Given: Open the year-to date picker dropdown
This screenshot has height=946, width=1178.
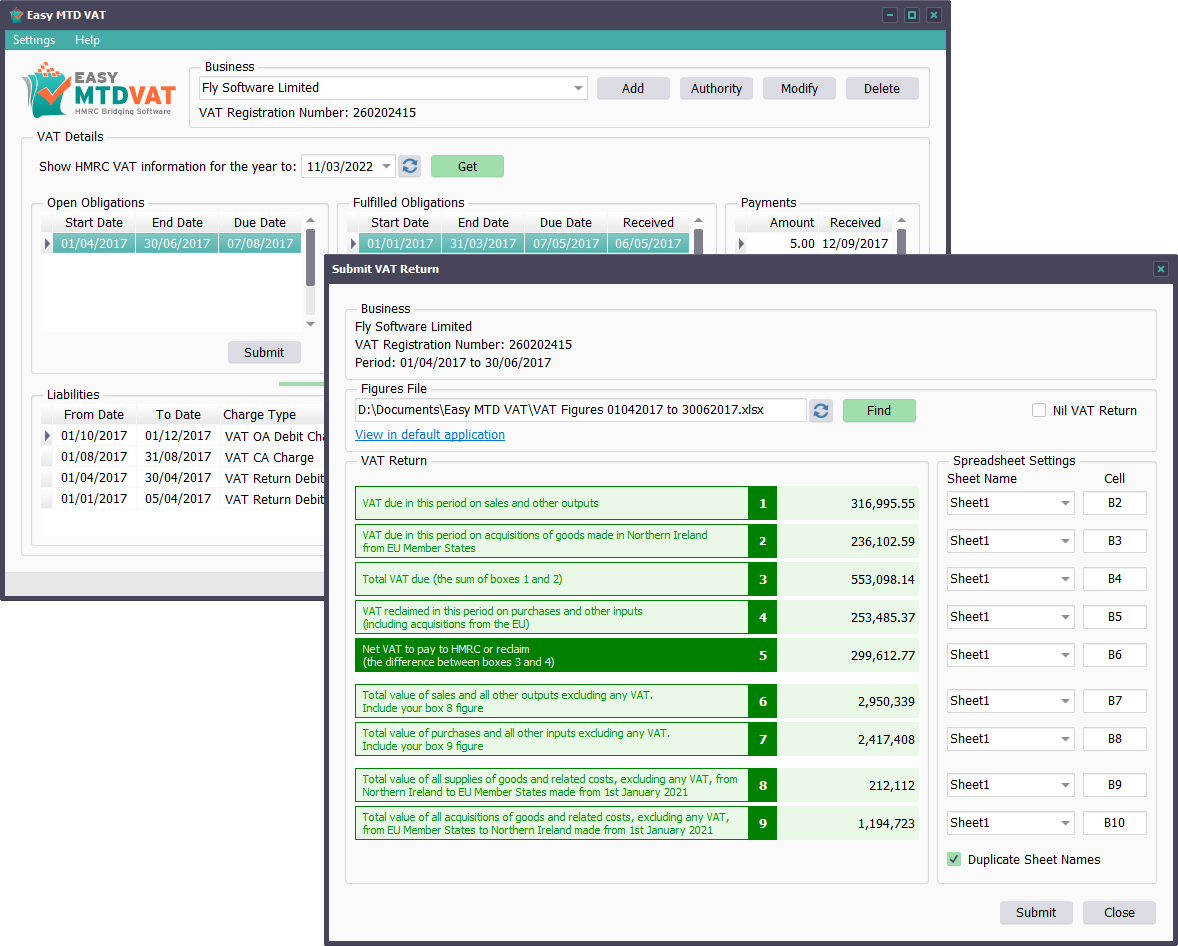Looking at the screenshot, I should (x=386, y=166).
